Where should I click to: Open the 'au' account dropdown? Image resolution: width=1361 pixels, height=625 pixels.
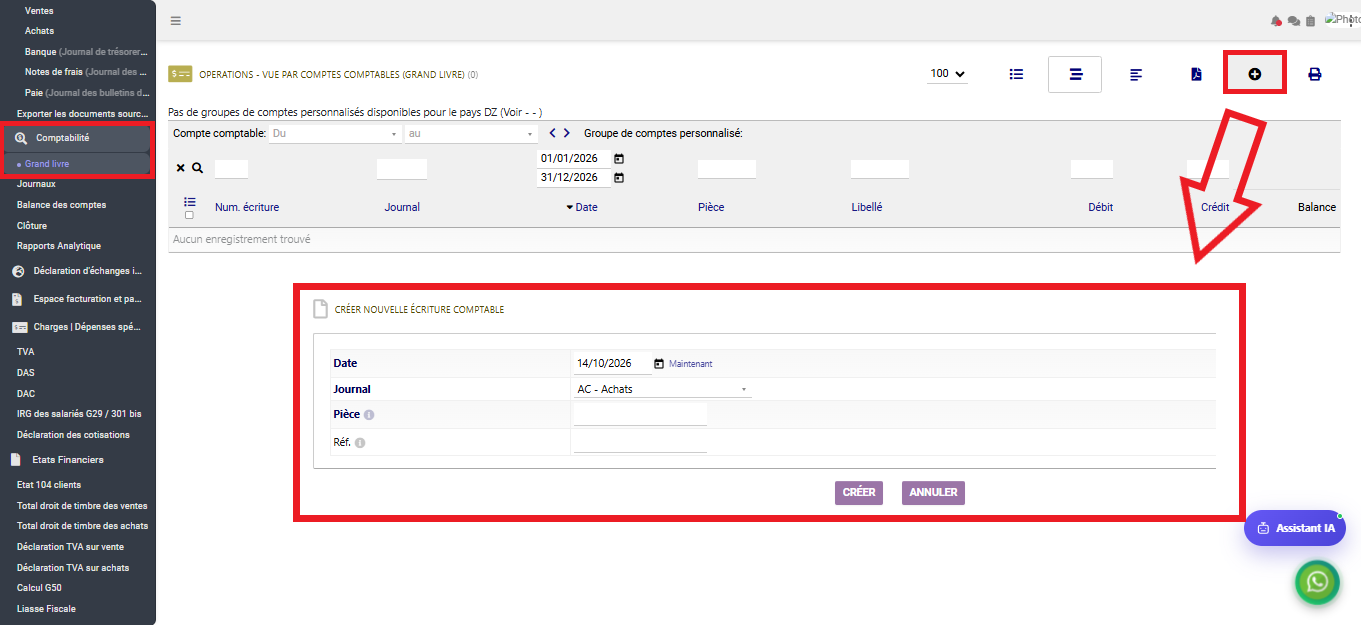click(x=472, y=134)
